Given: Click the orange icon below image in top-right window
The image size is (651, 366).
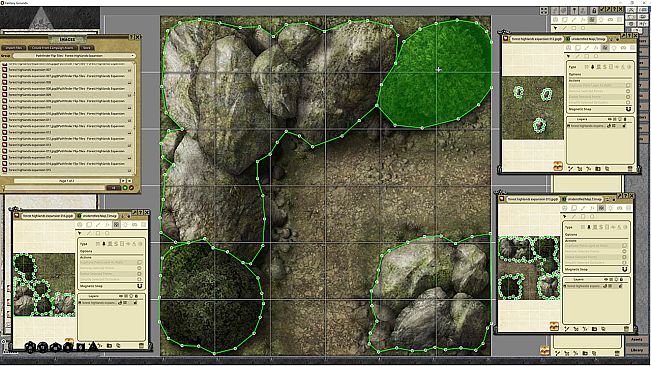Looking at the screenshot, I should click(x=557, y=166).
